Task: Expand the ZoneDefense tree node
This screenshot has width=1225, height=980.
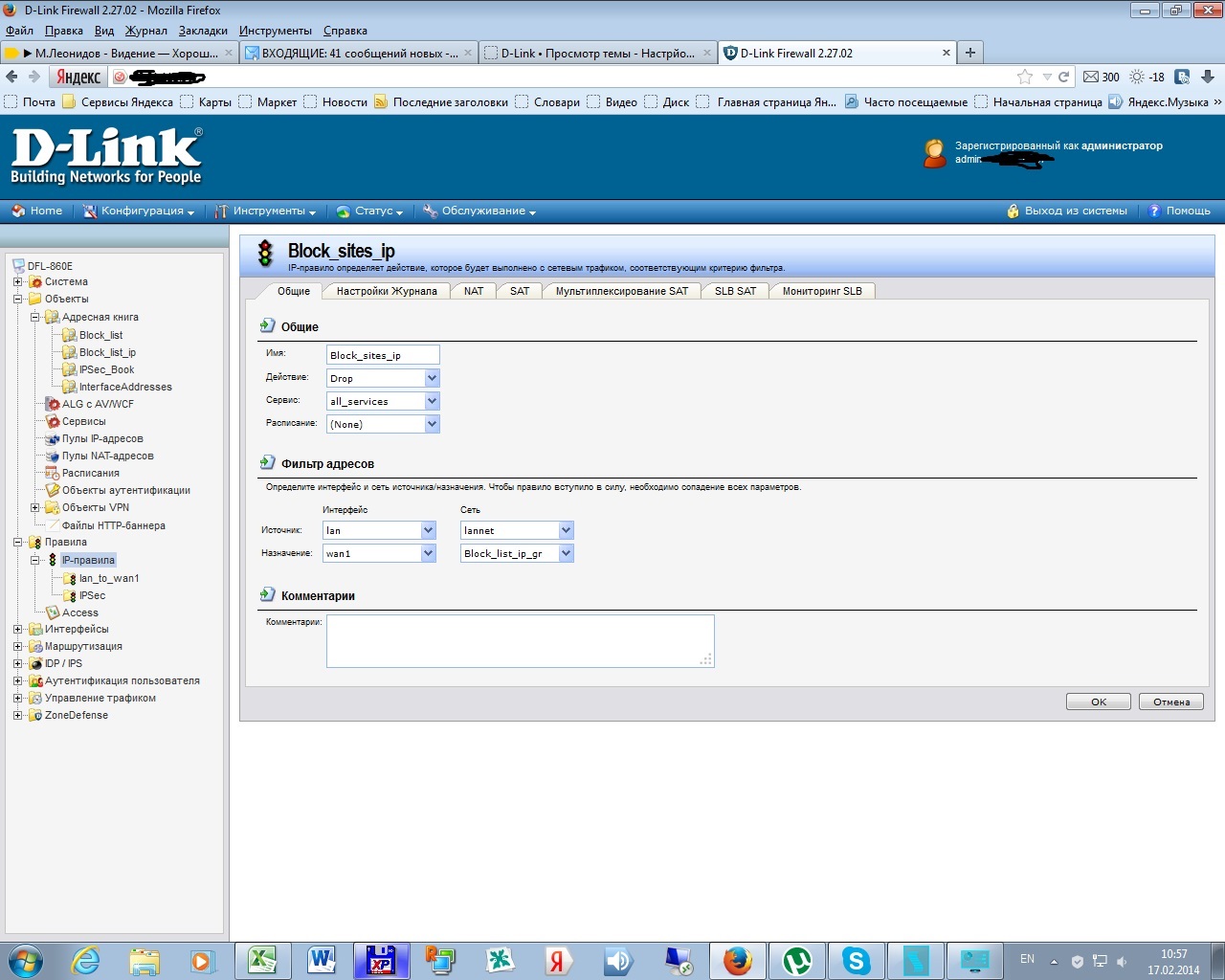Action: (17, 715)
